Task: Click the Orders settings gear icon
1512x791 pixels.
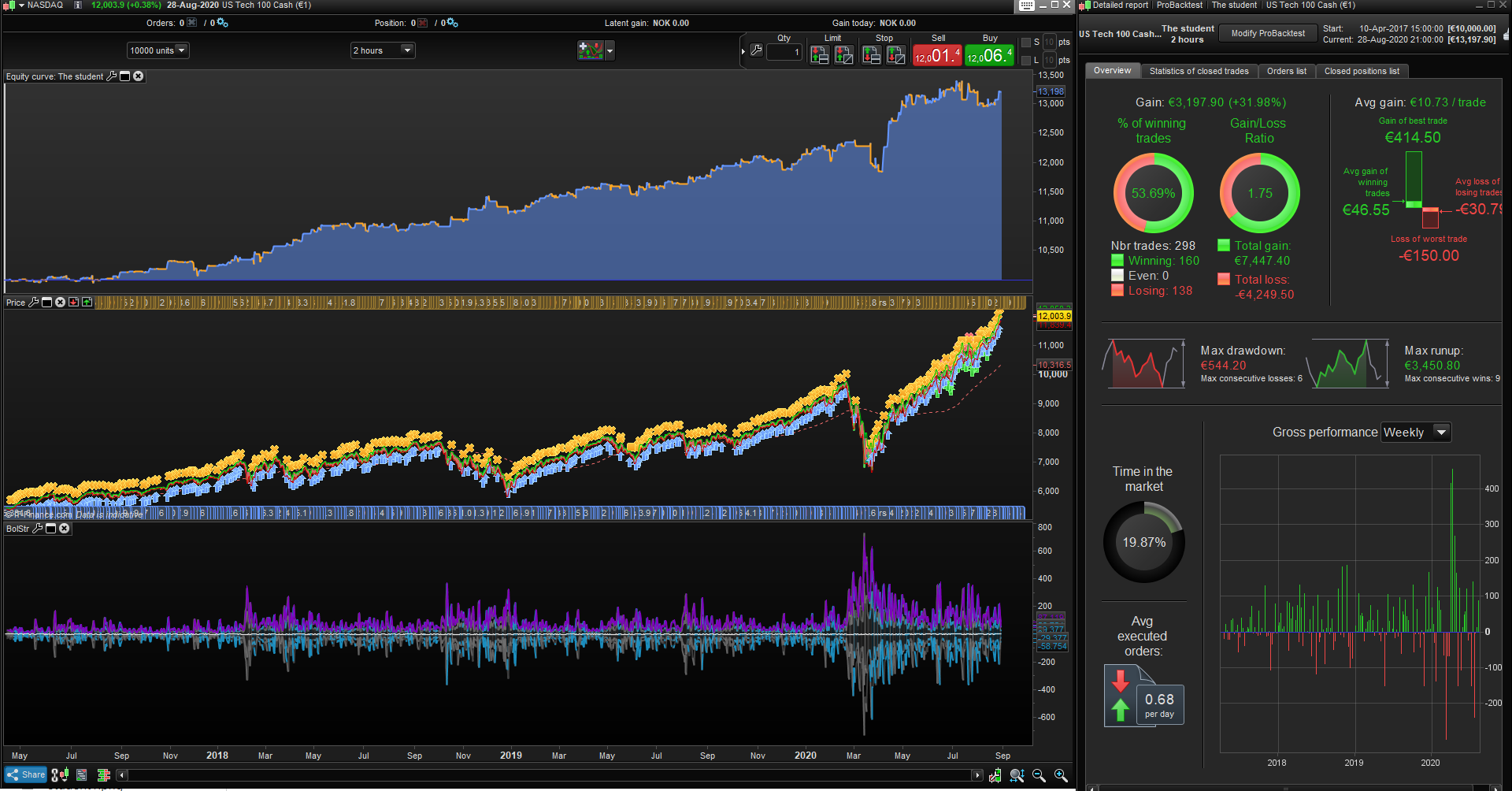Action: (x=222, y=23)
